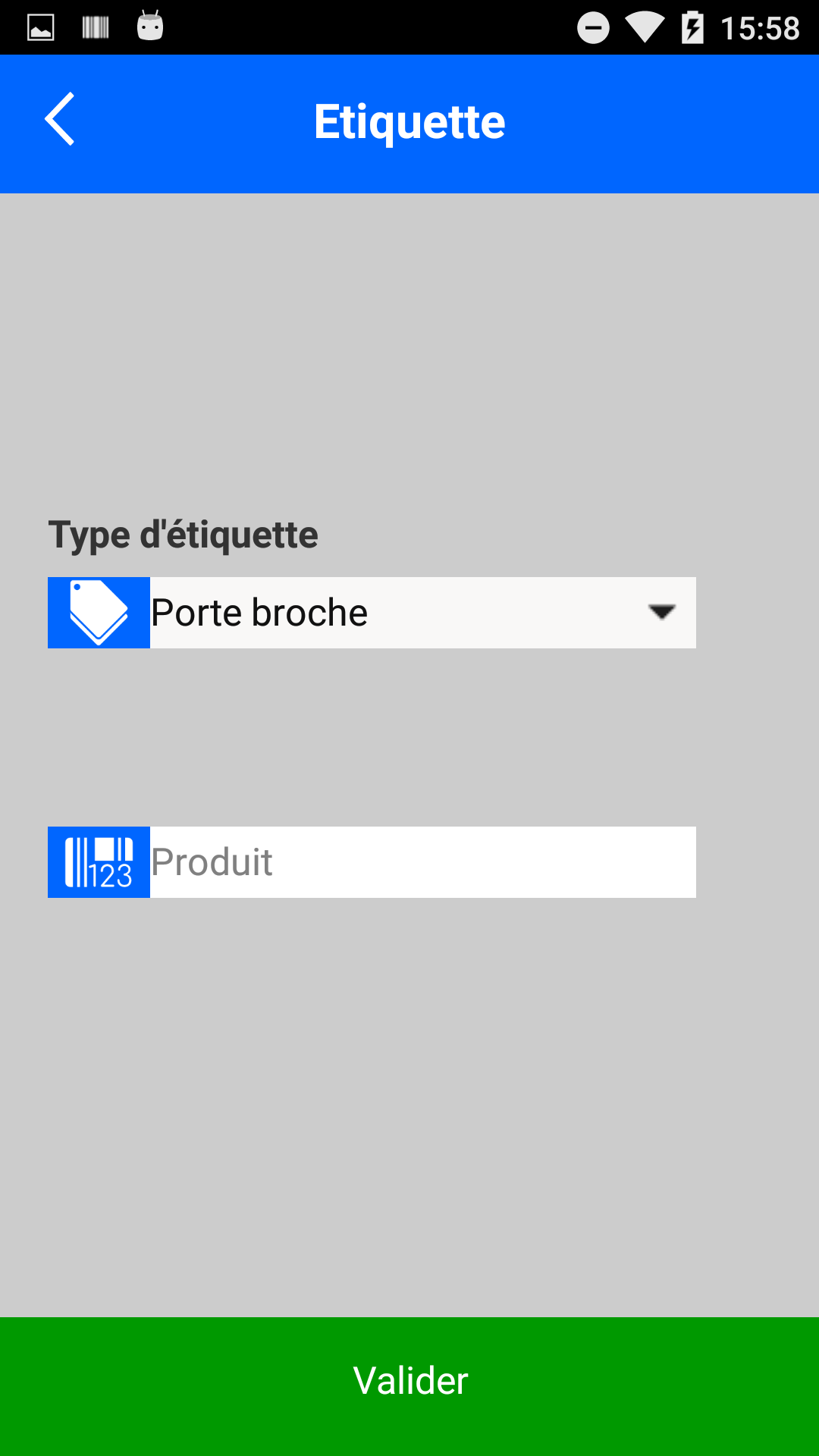The height and width of the screenshot is (1456, 819).
Task: Open the Porte broche label type dropdown
Action: coord(394,613)
